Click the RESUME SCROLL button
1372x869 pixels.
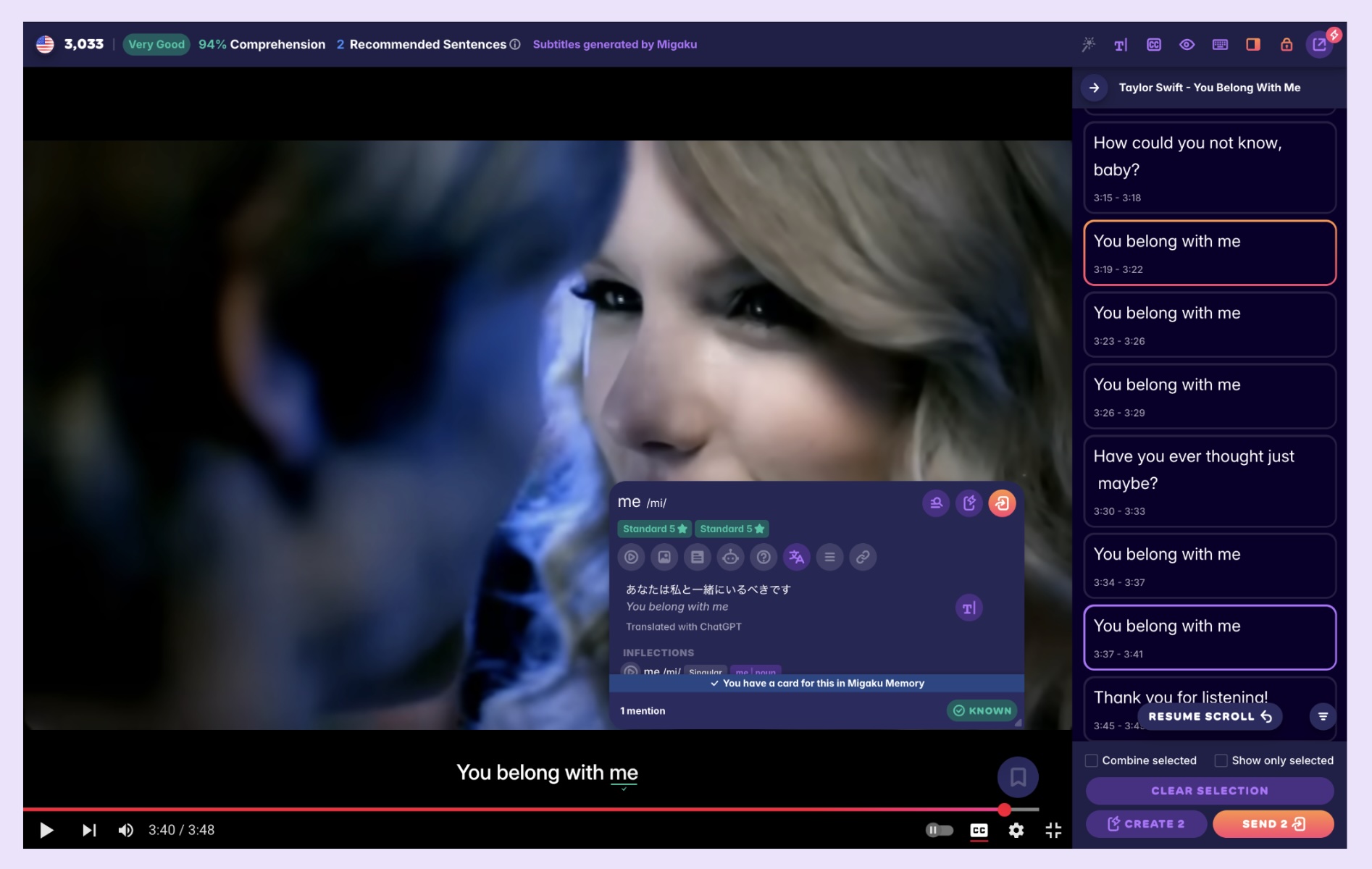[x=1209, y=716]
